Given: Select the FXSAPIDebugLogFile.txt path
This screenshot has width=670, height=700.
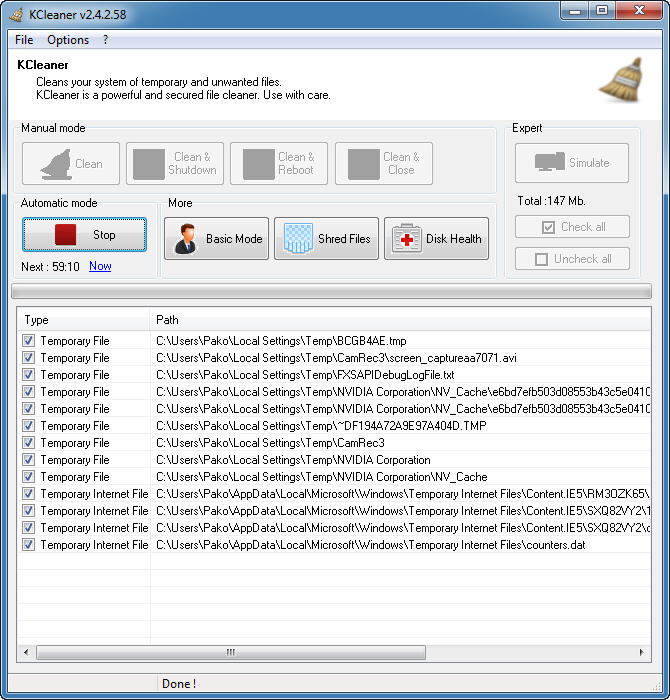Looking at the screenshot, I should point(305,375).
